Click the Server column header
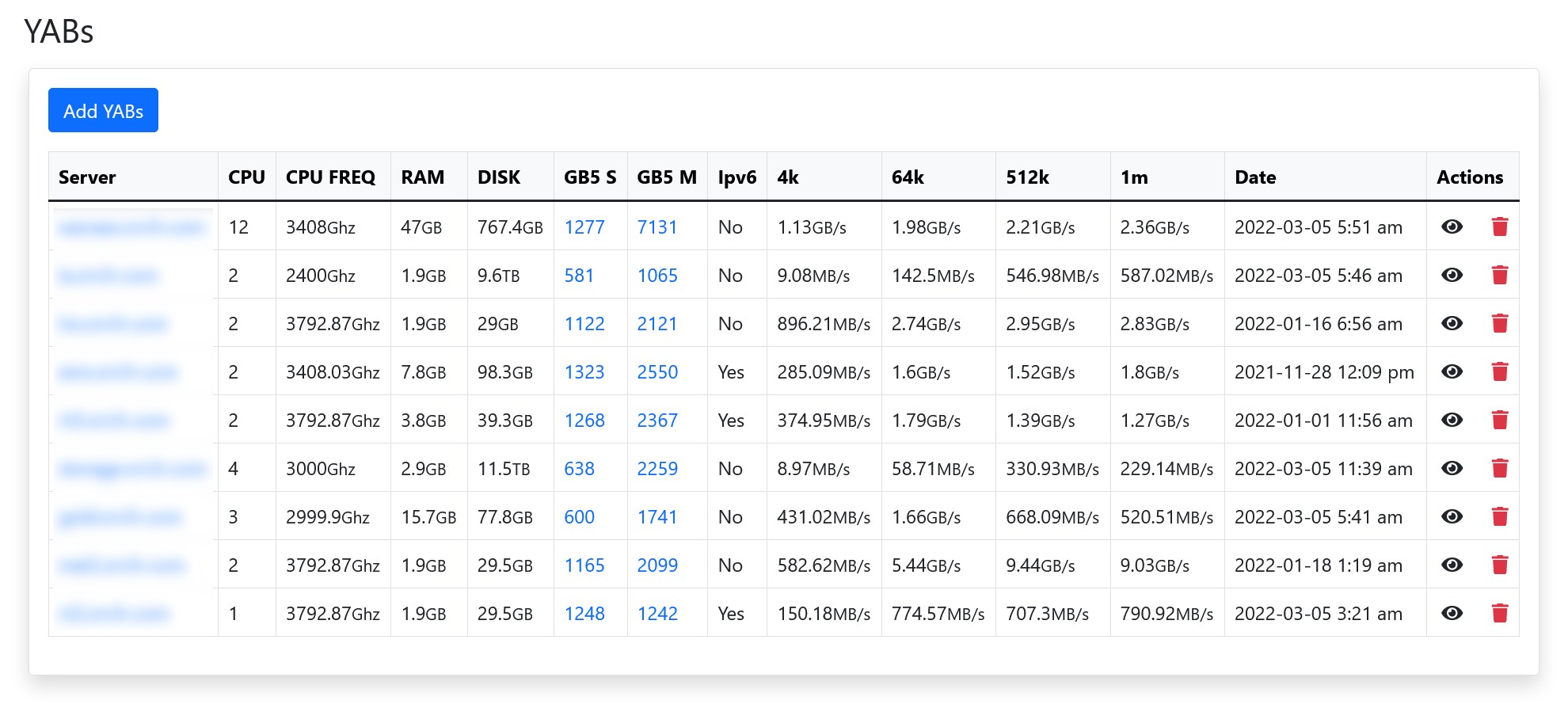Screen dimensions: 1568x727 pyautogui.click(x=87, y=177)
